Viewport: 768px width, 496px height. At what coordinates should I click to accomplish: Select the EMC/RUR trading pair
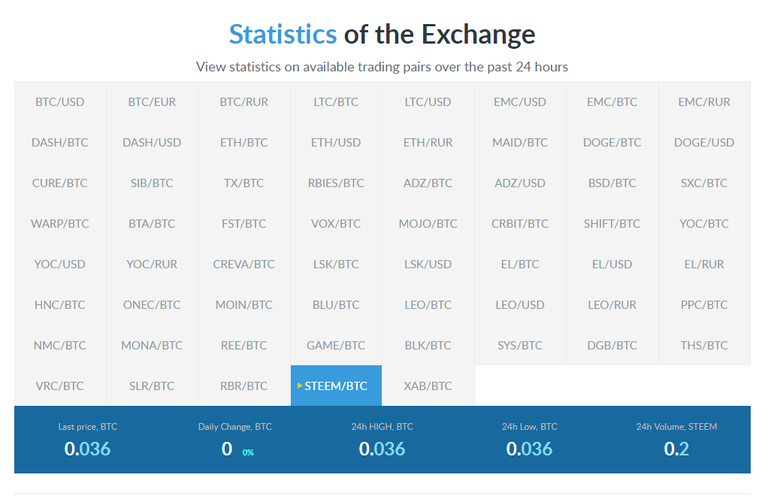[x=704, y=102]
